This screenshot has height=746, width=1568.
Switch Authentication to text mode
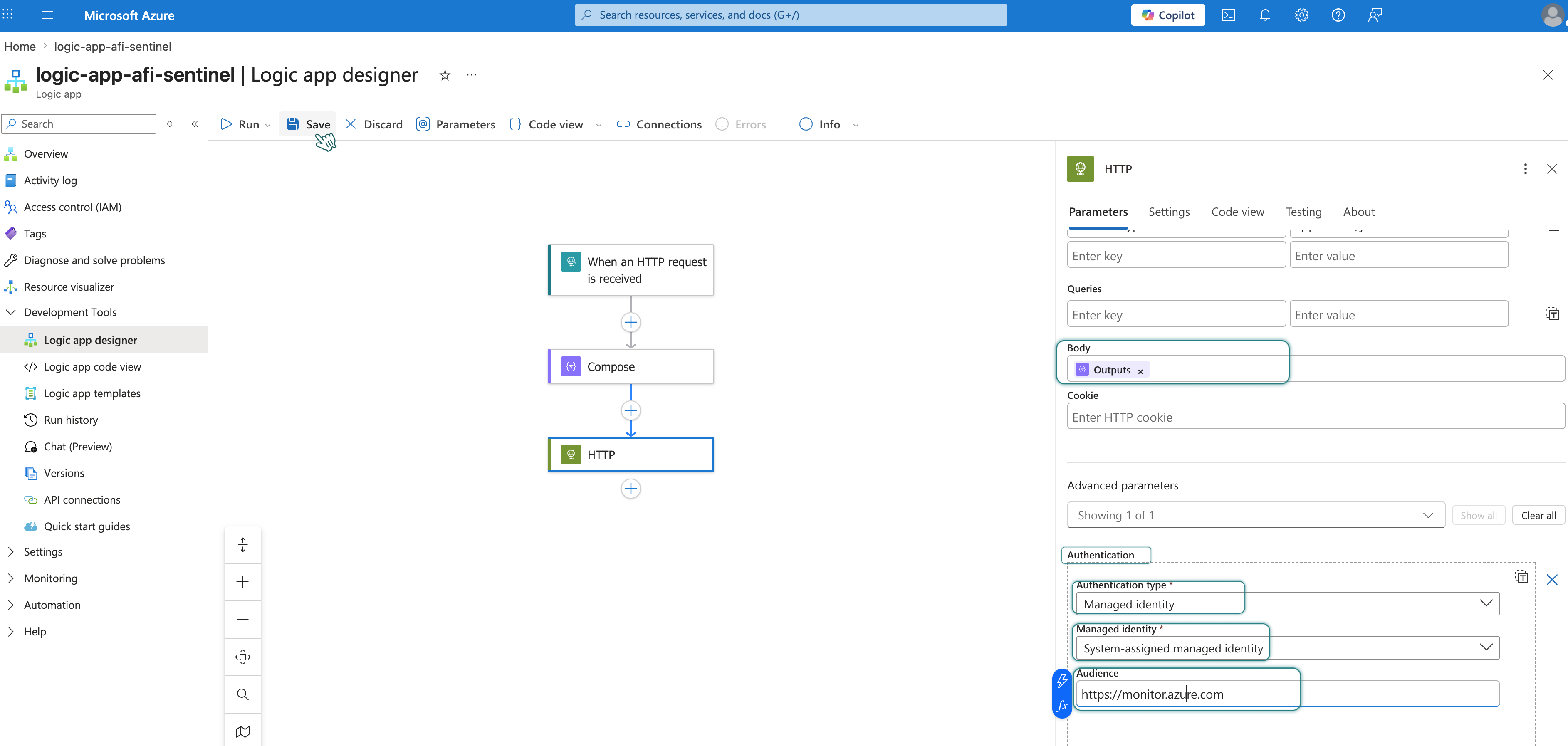pyautogui.click(x=1521, y=577)
